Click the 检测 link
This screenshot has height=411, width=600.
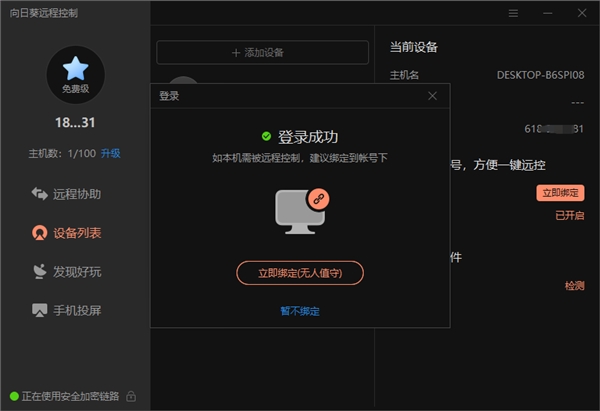click(574, 285)
